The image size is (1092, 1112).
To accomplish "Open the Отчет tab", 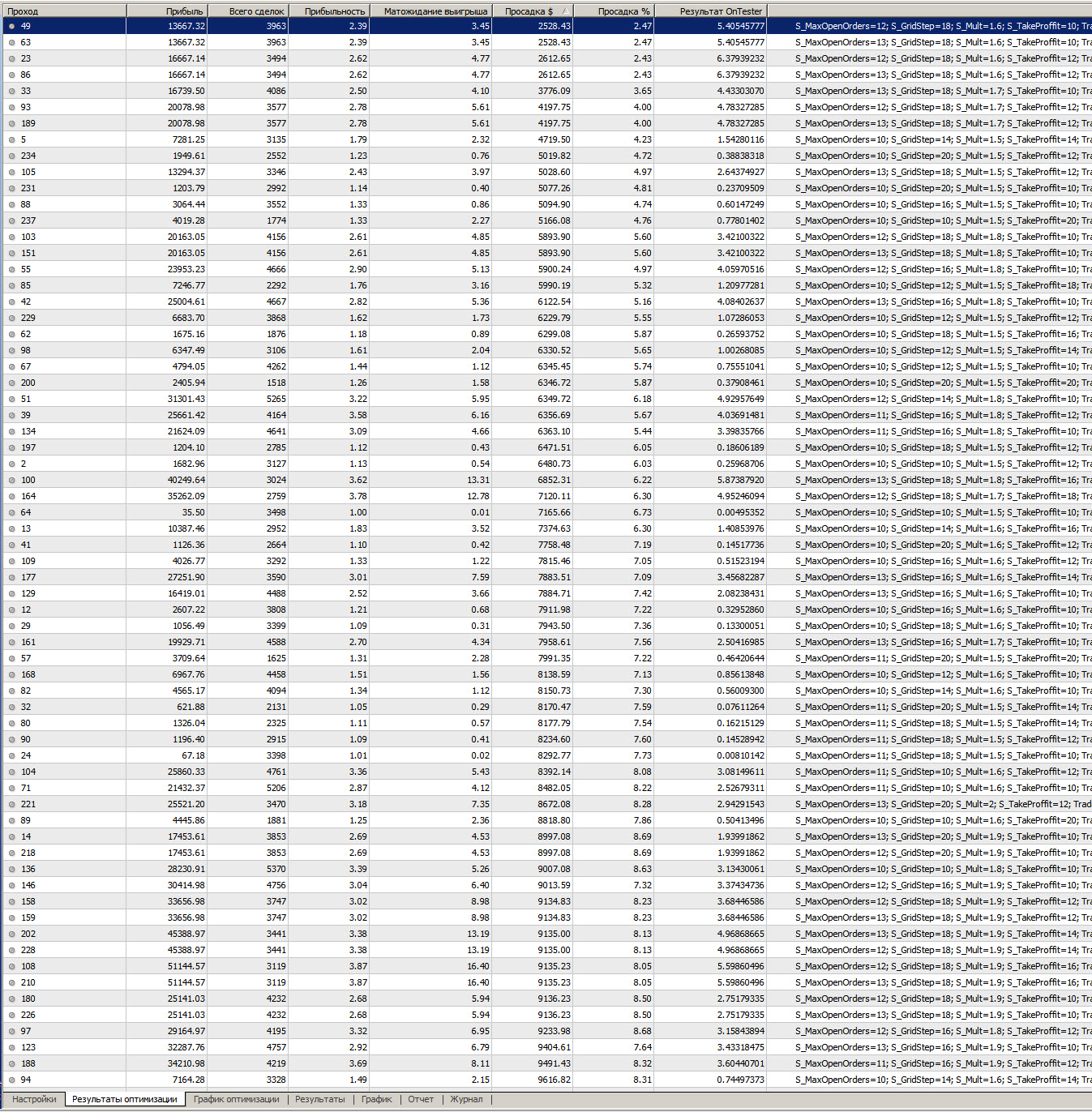I will click(x=421, y=1099).
